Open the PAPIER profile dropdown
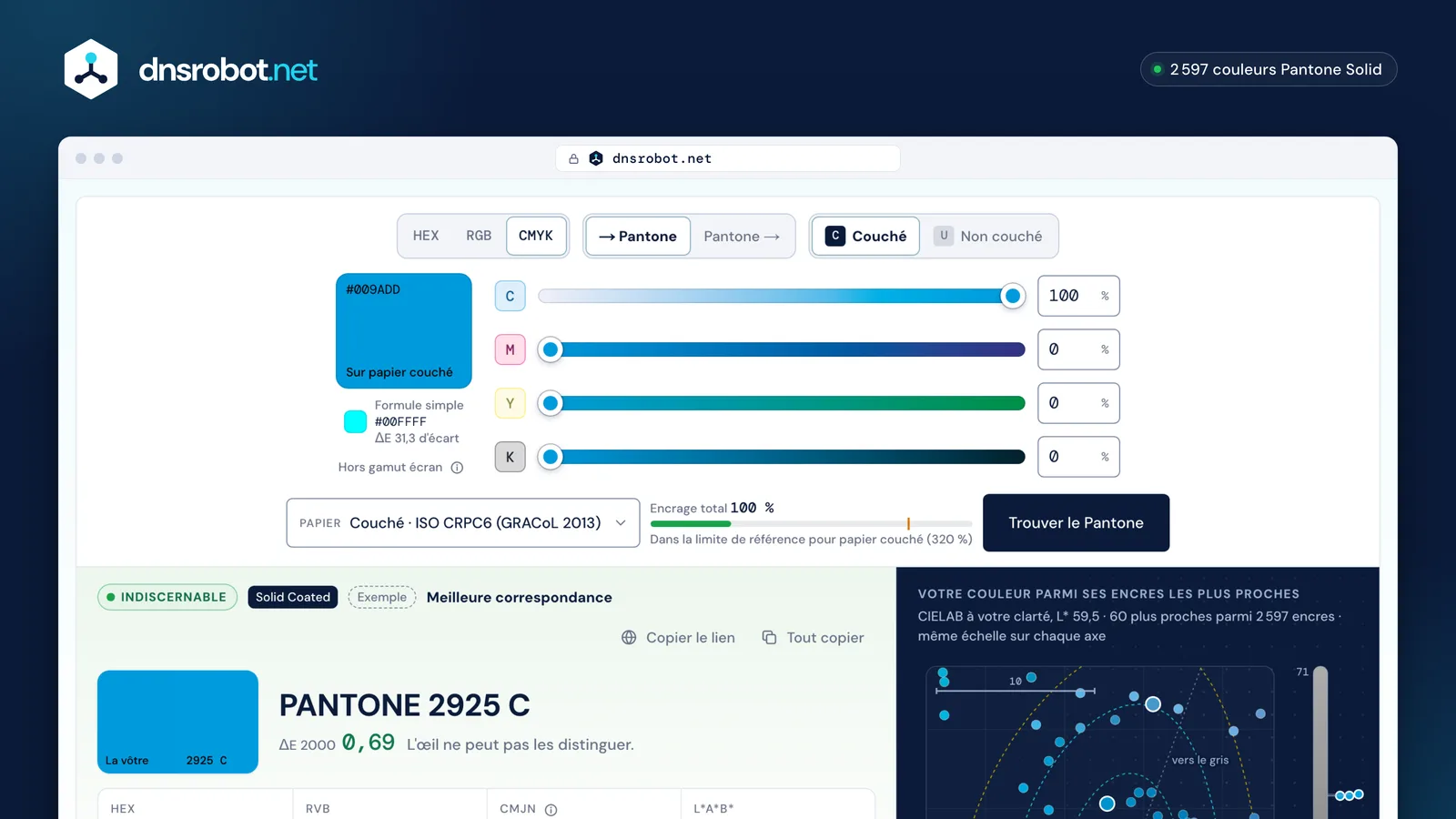The image size is (1456, 819). click(x=463, y=522)
